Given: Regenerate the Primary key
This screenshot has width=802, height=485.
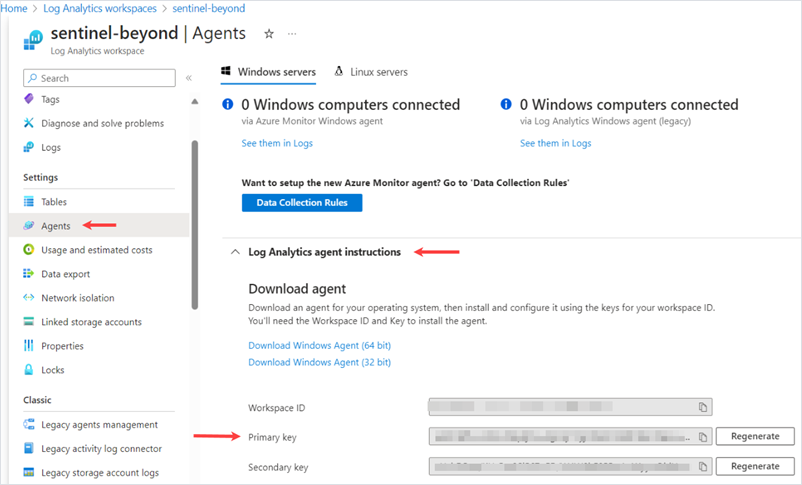Looking at the screenshot, I should pos(755,437).
